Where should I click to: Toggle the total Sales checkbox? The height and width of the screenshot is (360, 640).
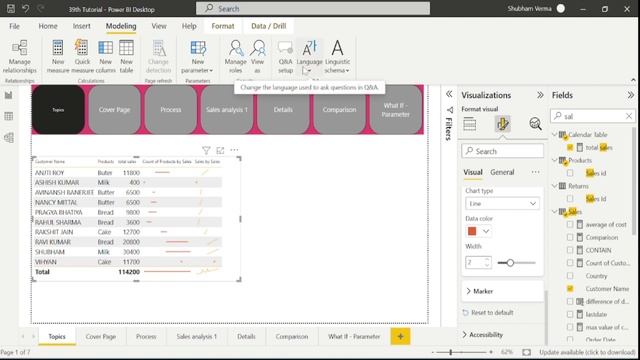570,147
